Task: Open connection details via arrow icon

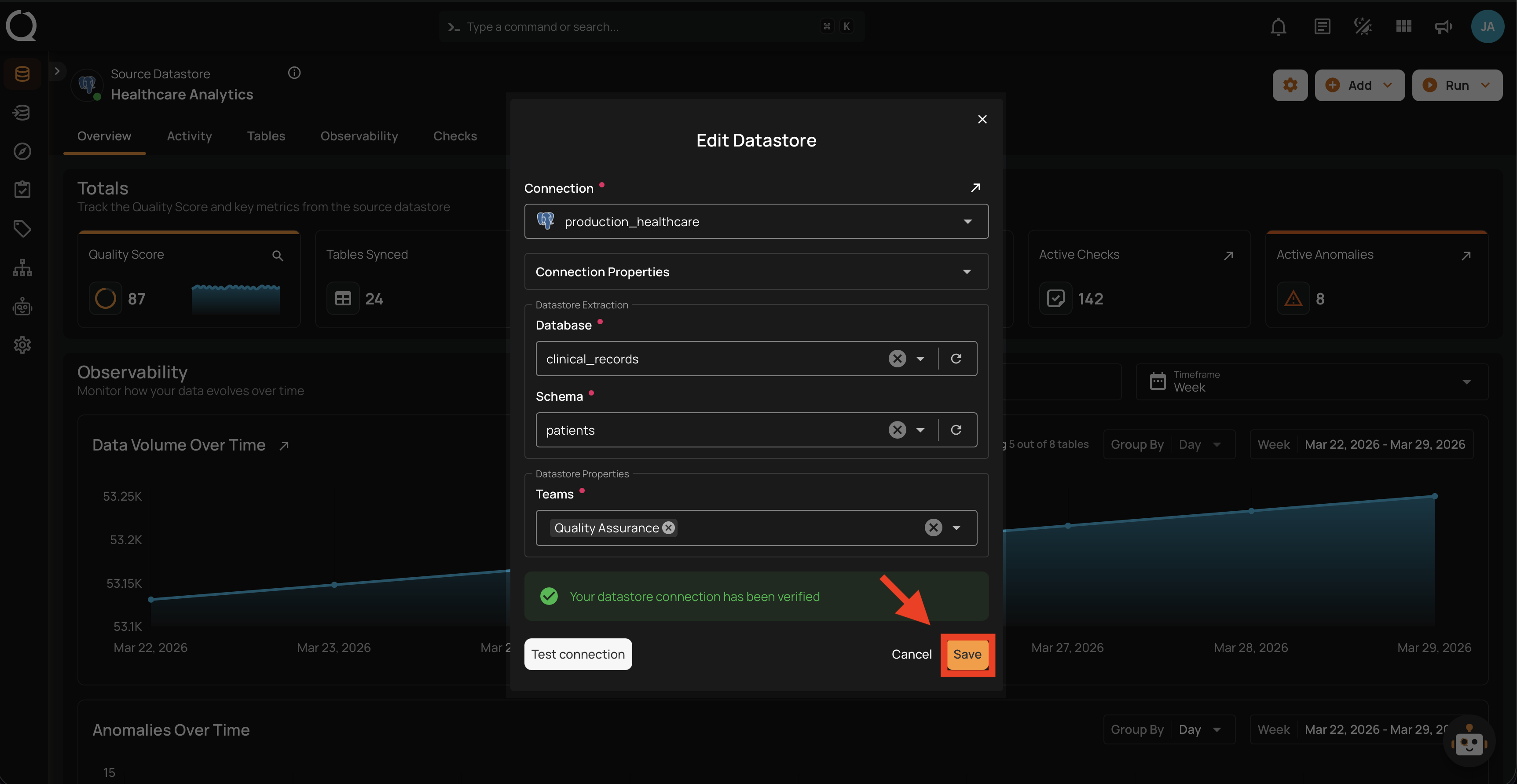Action: [975, 187]
